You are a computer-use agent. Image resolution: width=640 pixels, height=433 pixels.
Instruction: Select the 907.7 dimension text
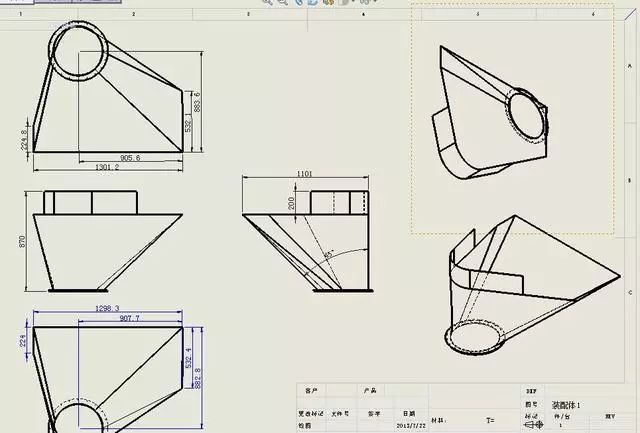(132, 318)
